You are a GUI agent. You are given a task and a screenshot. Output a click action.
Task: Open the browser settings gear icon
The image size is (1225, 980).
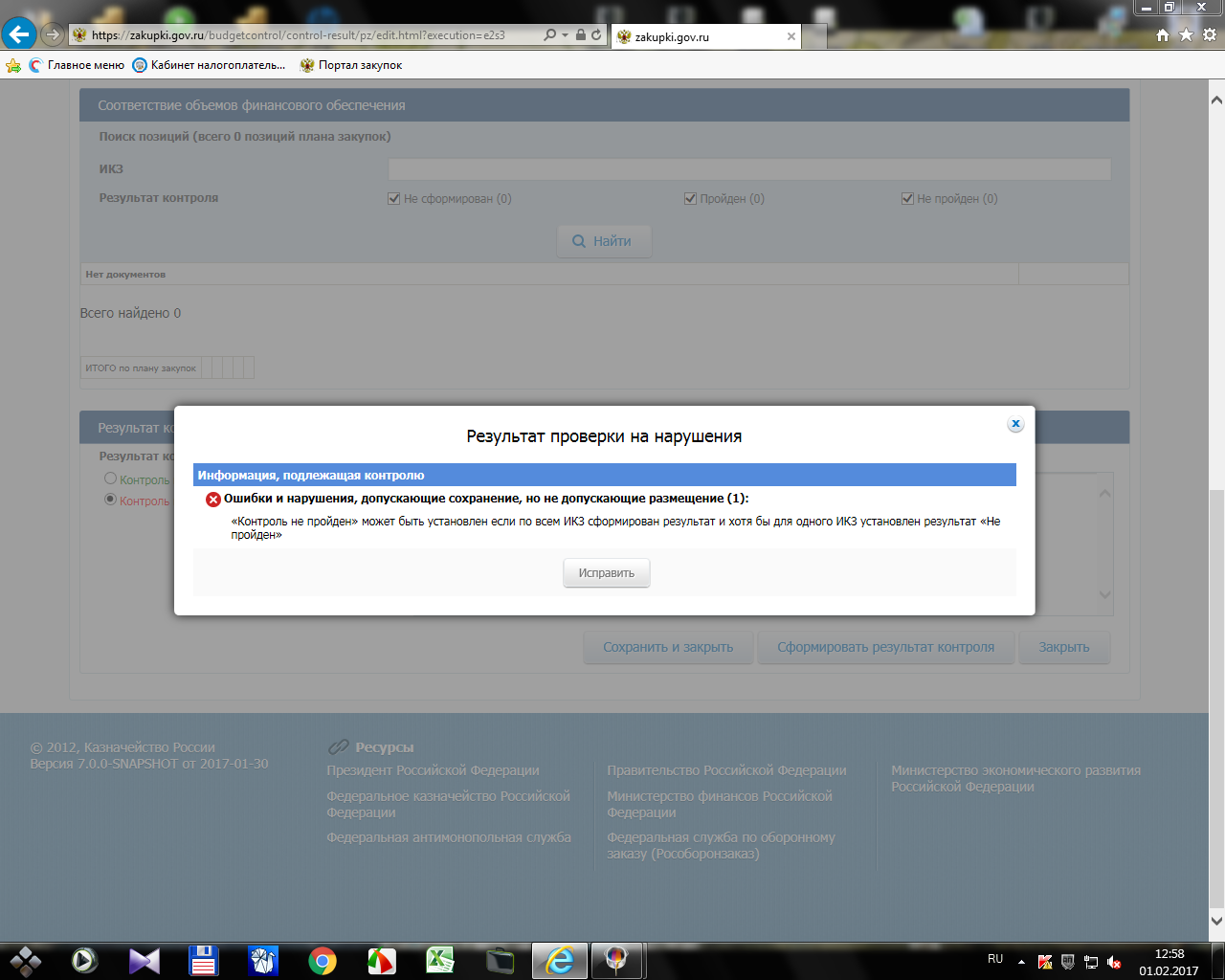tap(1210, 35)
